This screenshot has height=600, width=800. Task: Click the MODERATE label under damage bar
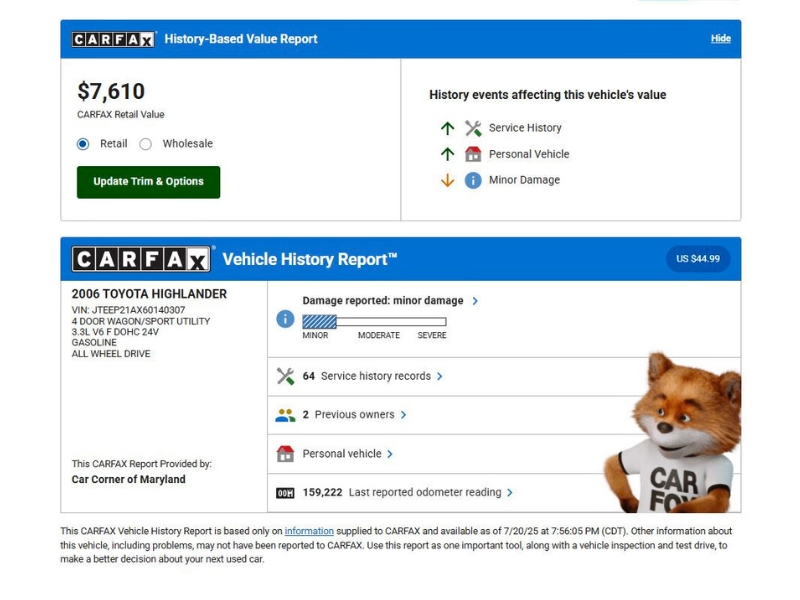[x=379, y=335]
